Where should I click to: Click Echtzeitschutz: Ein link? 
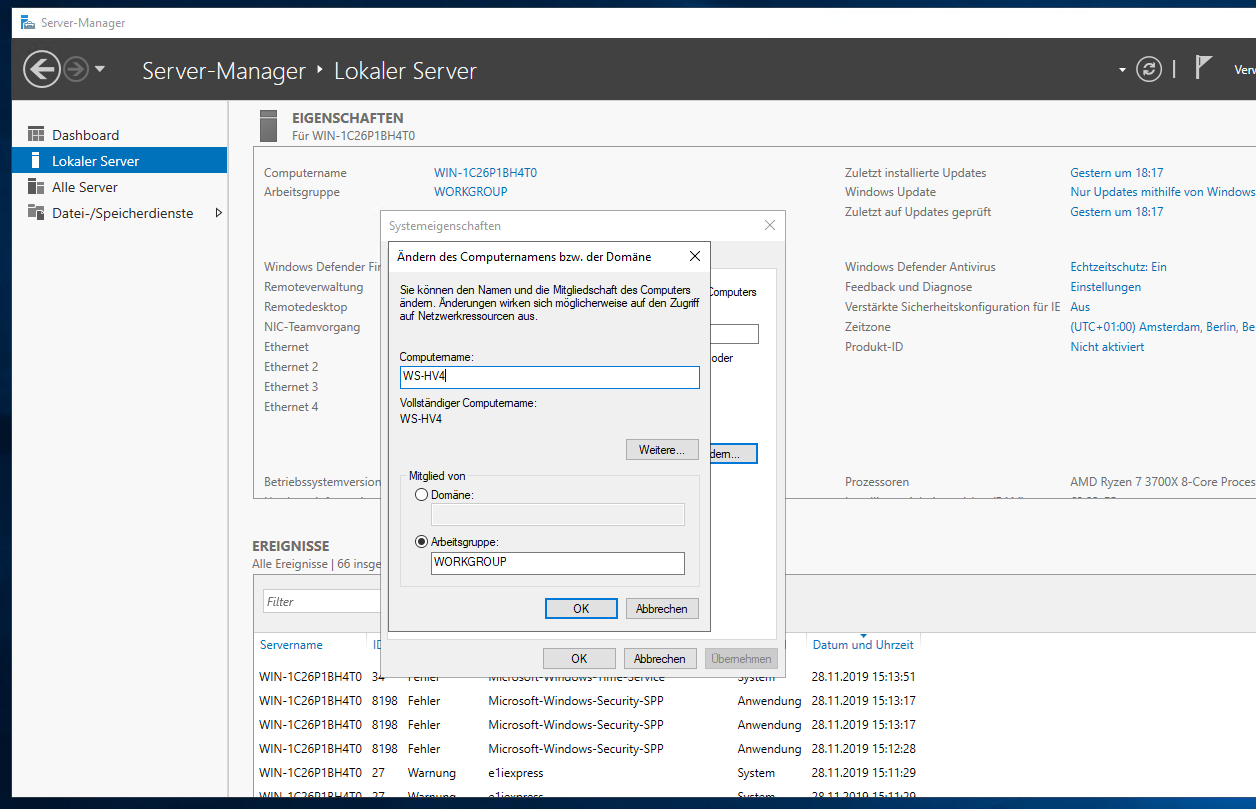(x=1118, y=267)
